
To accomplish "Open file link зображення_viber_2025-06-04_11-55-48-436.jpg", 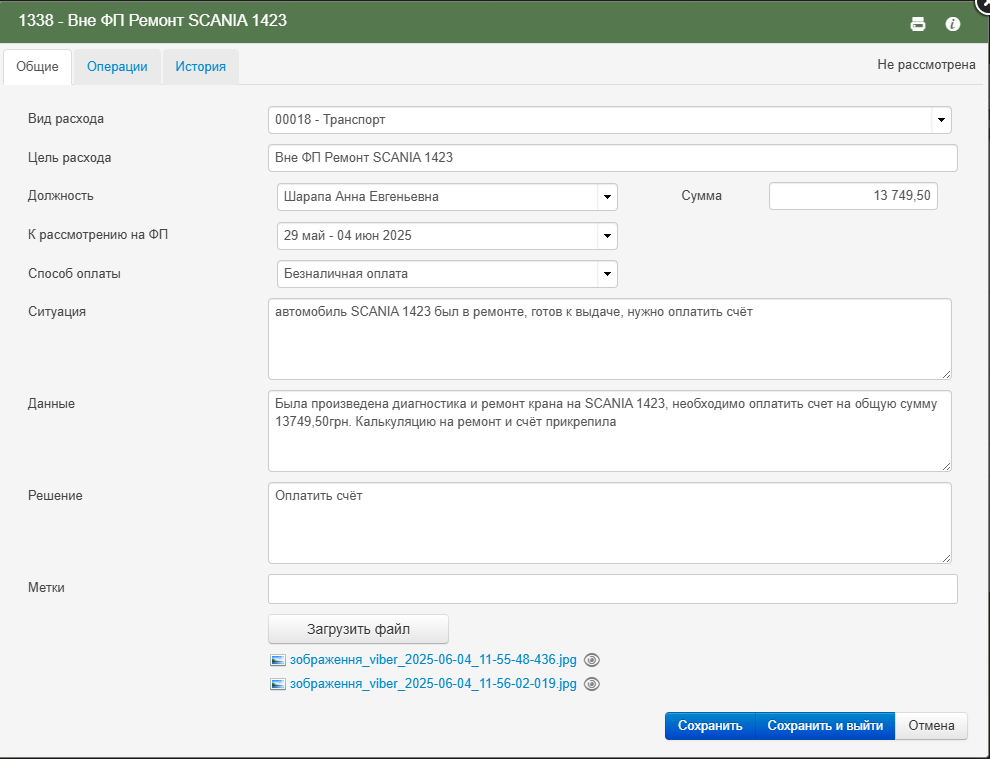I will click(432, 660).
